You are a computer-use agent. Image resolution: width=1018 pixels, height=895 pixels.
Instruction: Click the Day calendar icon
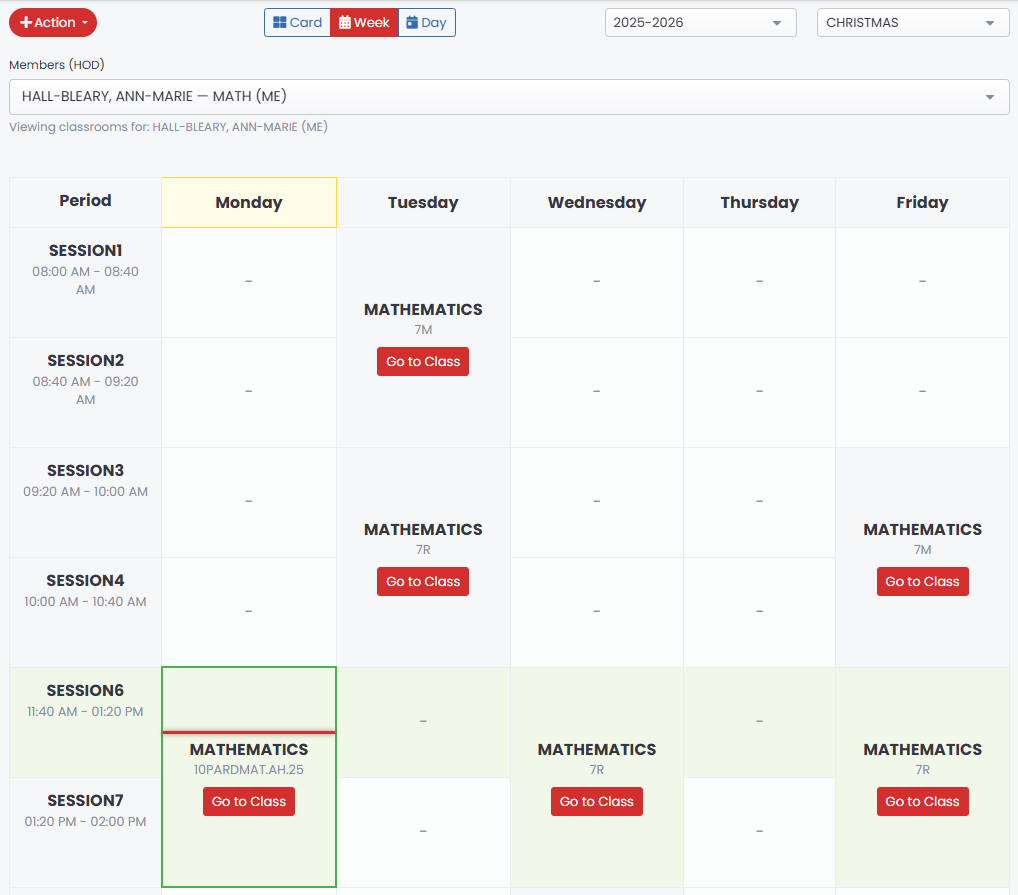tap(412, 23)
